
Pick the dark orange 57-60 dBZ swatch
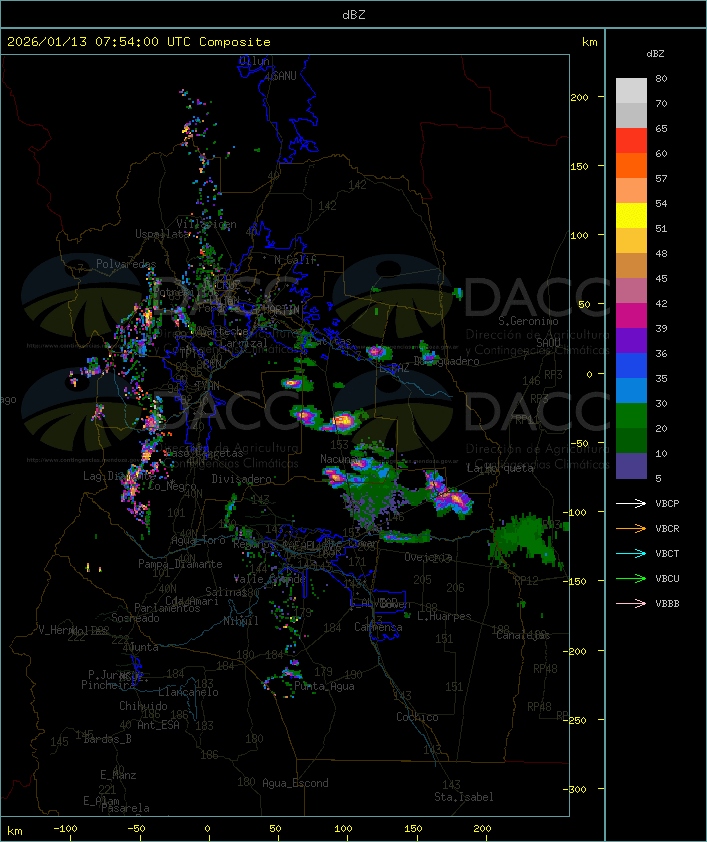pos(631,165)
